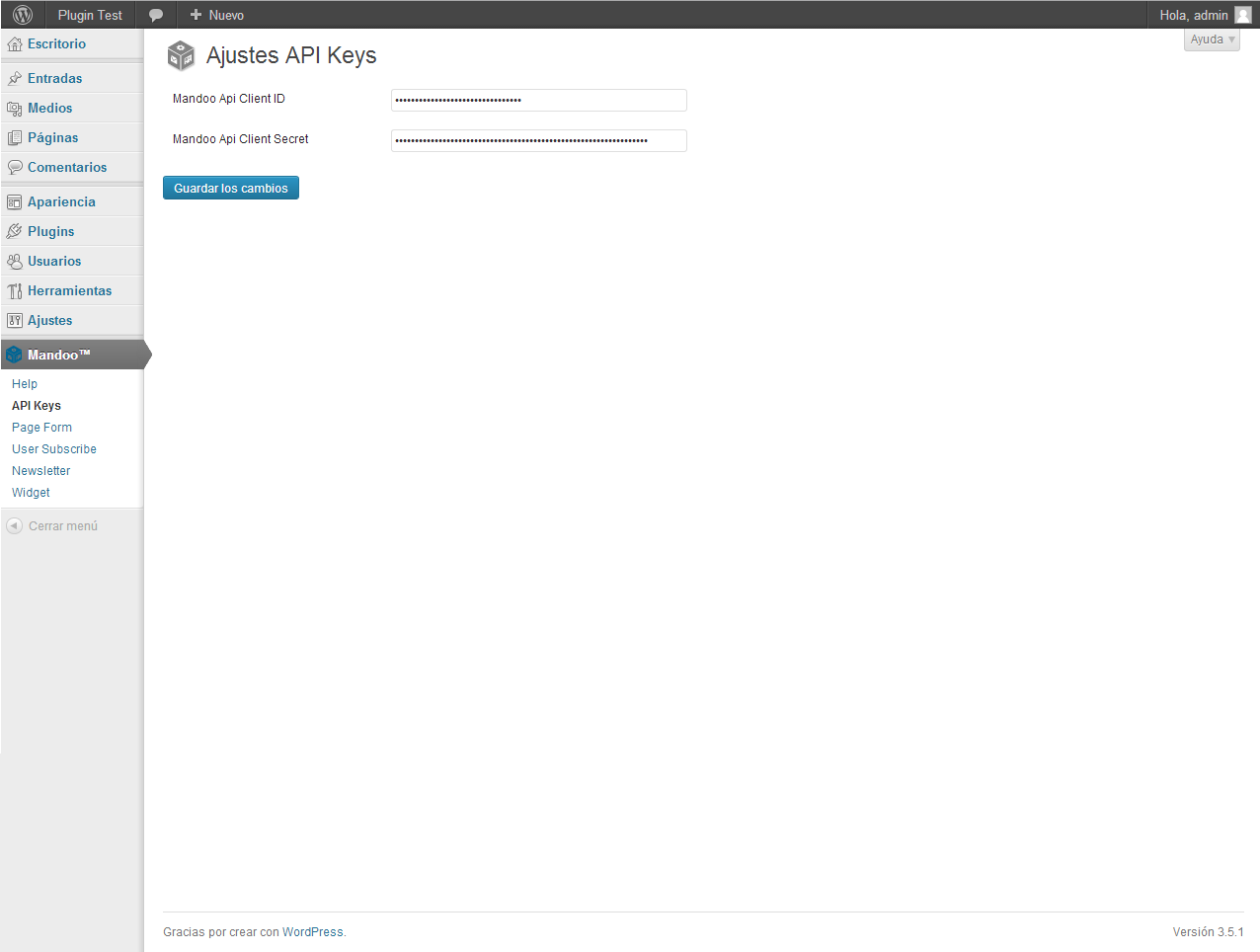The height and width of the screenshot is (952, 1260).
Task: Collapse menu with the Cerrar menú arrow icon
Action: click(x=14, y=526)
